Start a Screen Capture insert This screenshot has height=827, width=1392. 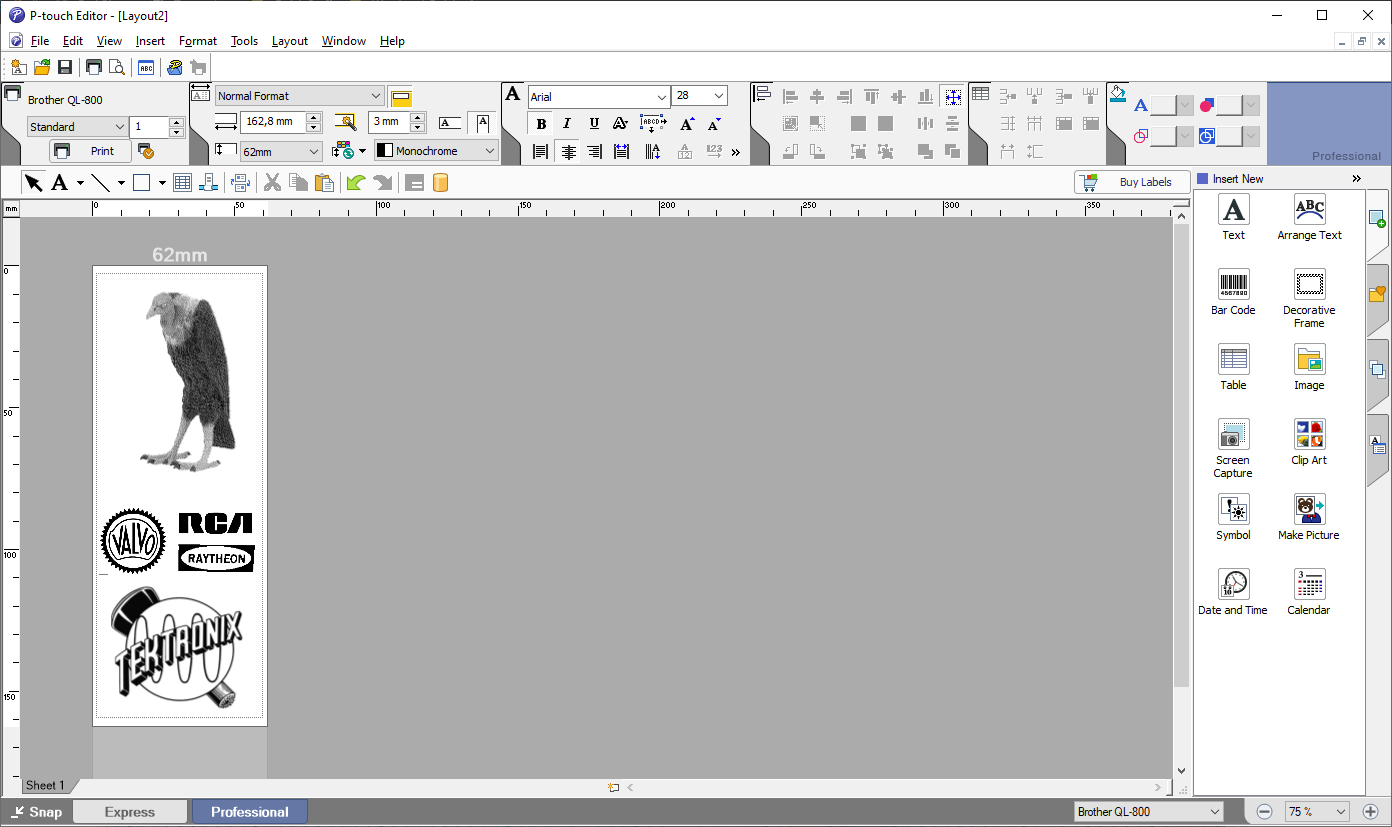(x=1233, y=448)
